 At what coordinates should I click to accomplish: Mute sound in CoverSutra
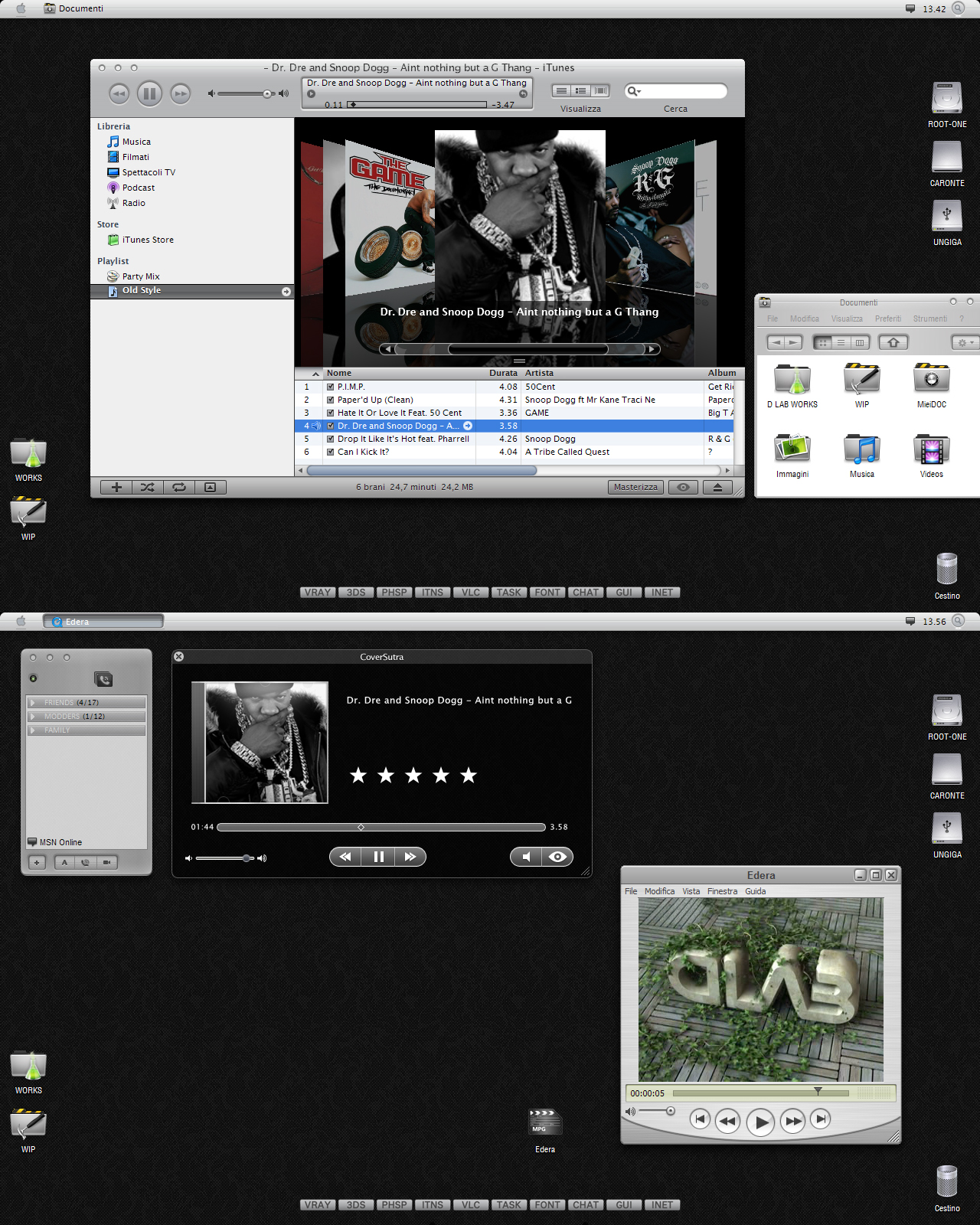click(526, 857)
